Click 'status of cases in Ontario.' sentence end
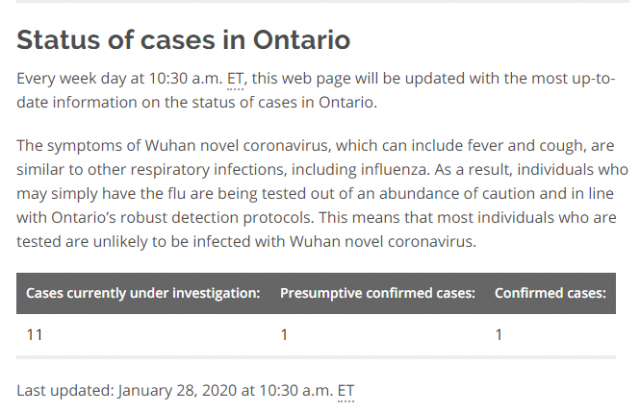This screenshot has height=412, width=640. coord(284,102)
